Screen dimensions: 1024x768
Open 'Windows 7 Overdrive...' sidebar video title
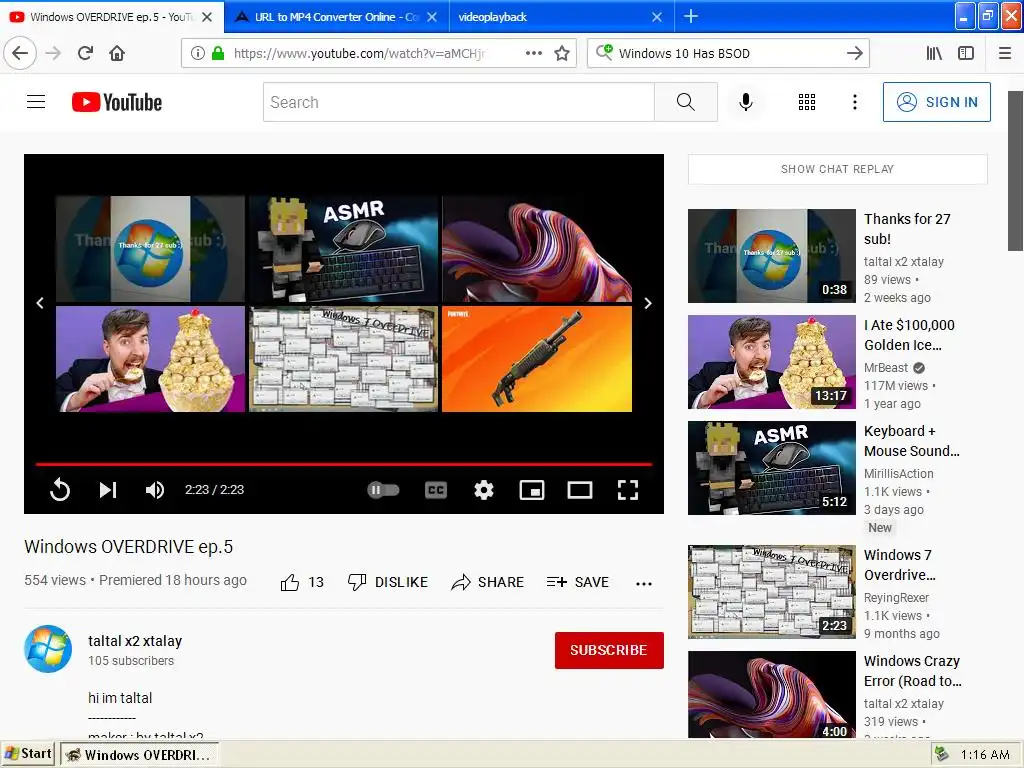[900, 564]
